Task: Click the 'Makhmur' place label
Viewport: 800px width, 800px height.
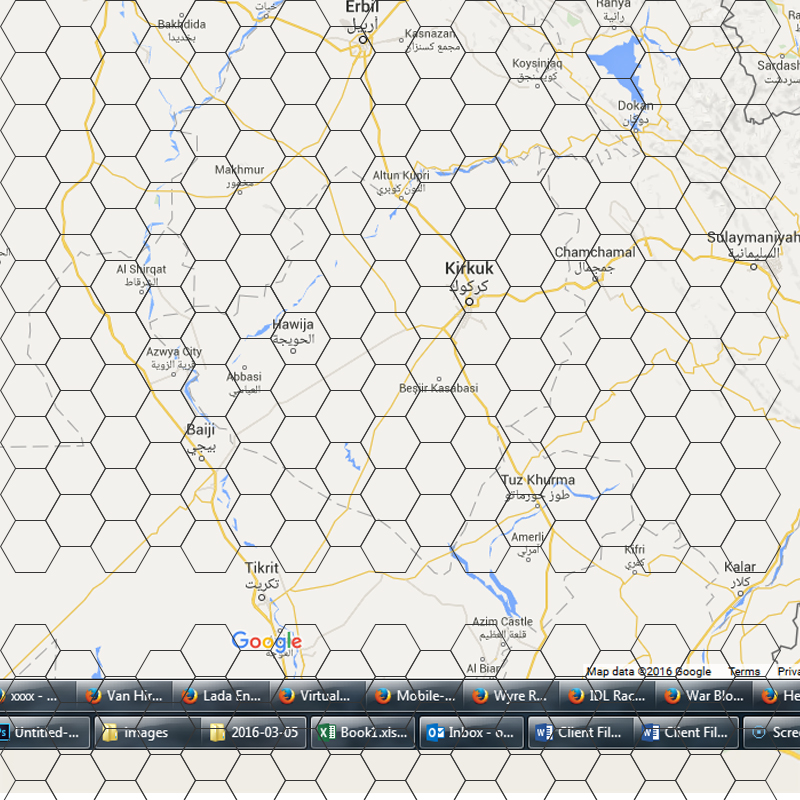Action: click(x=239, y=170)
